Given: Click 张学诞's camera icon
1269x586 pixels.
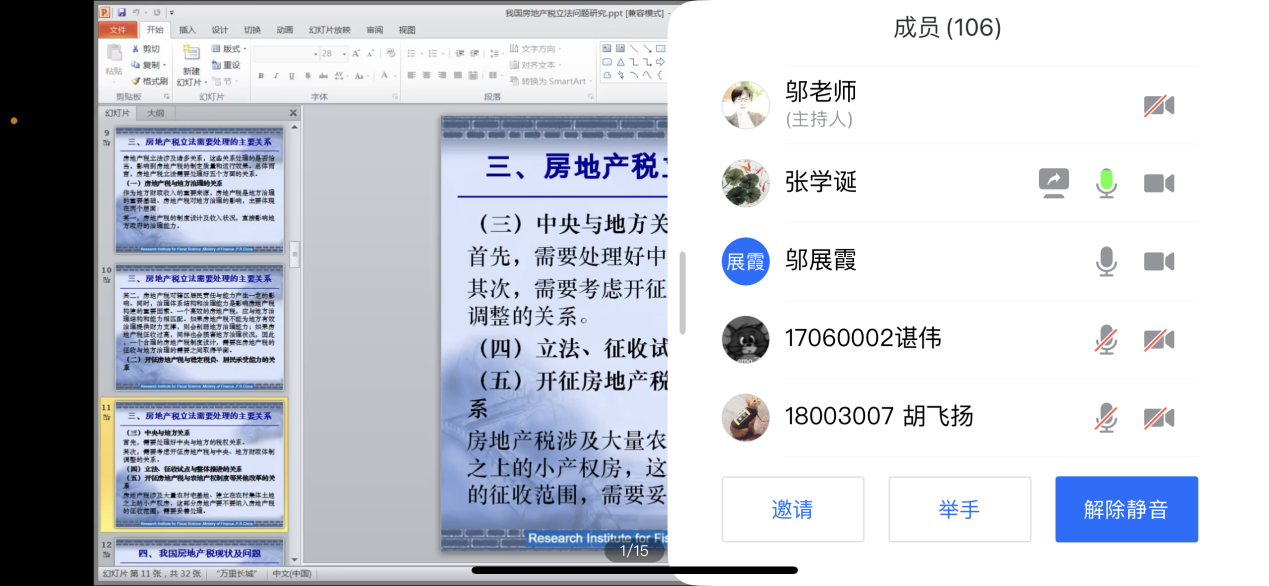Looking at the screenshot, I should coord(1159,183).
